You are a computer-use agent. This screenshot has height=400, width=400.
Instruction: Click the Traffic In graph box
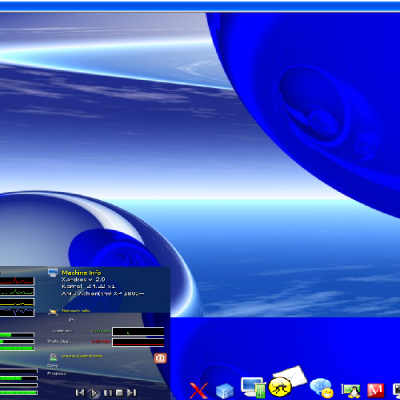click(x=138, y=331)
